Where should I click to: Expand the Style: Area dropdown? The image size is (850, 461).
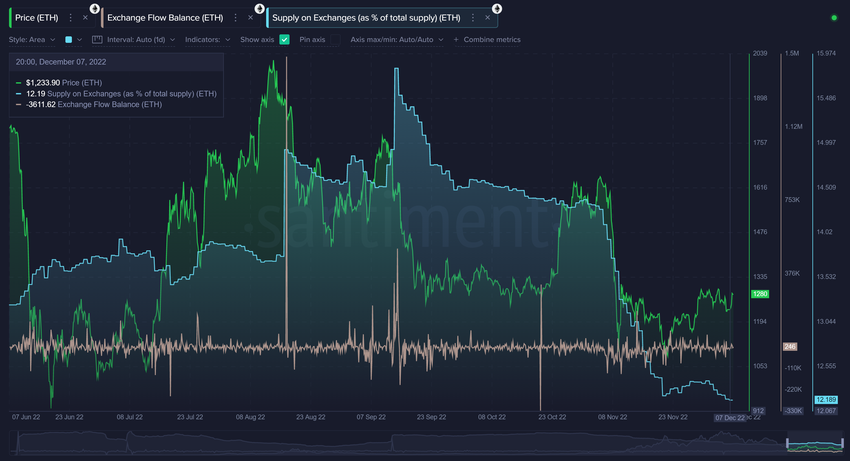(x=32, y=40)
